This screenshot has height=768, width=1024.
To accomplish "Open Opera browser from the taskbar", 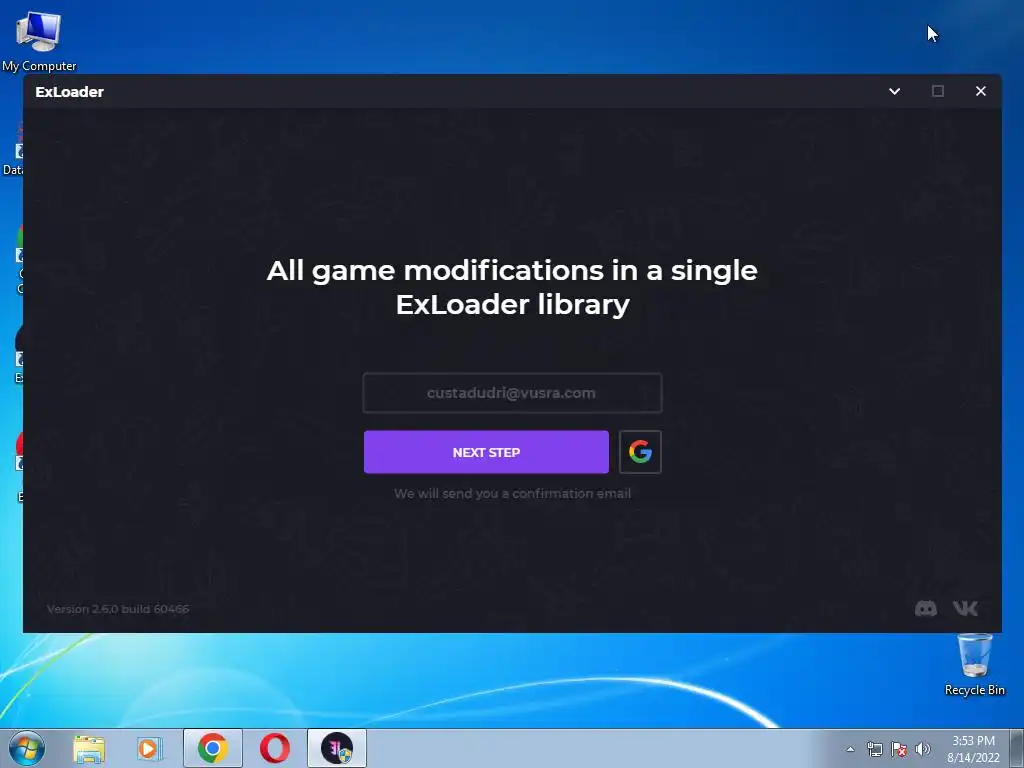I will [275, 748].
